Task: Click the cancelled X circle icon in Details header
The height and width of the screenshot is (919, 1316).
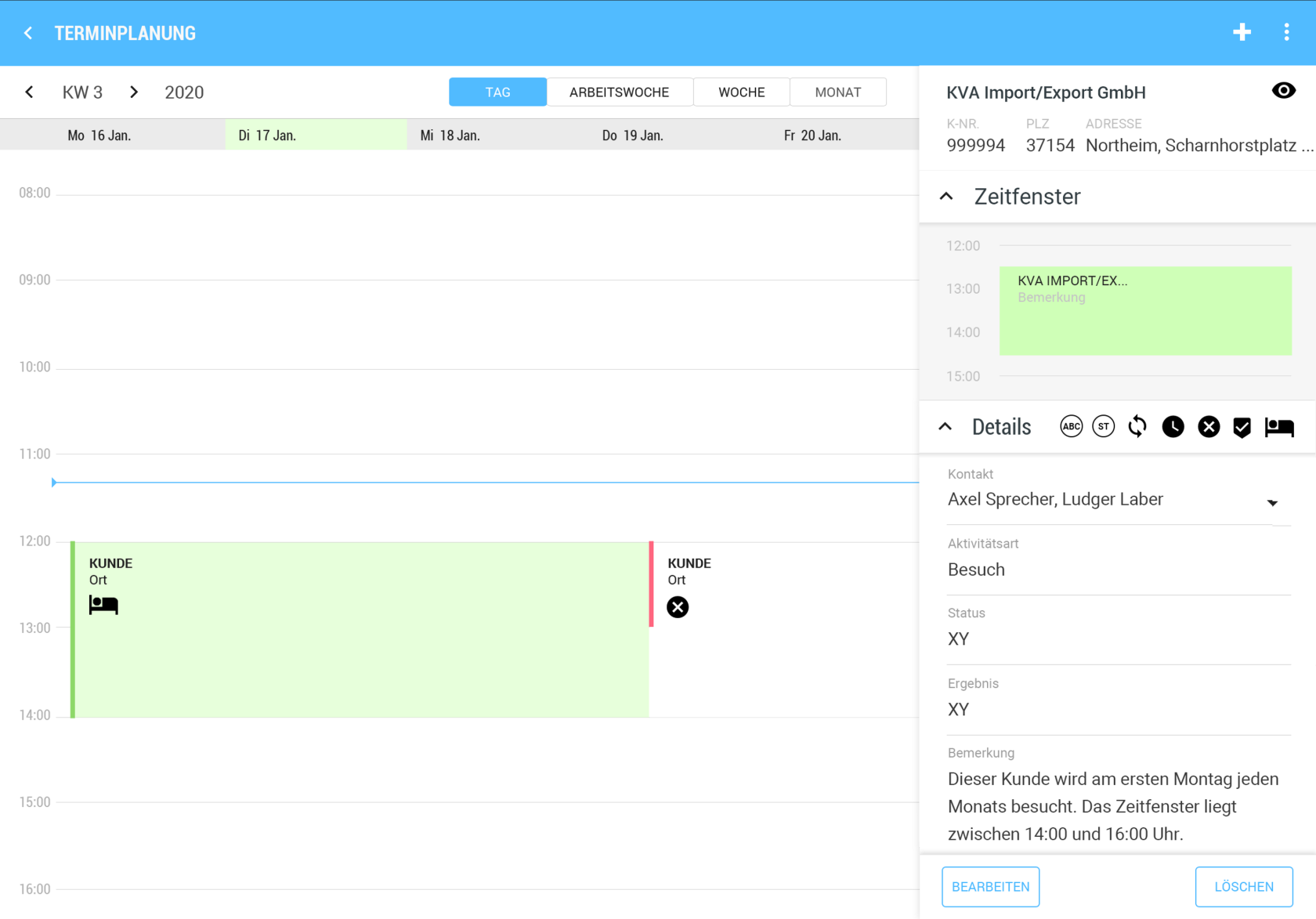Action: click(x=1209, y=426)
